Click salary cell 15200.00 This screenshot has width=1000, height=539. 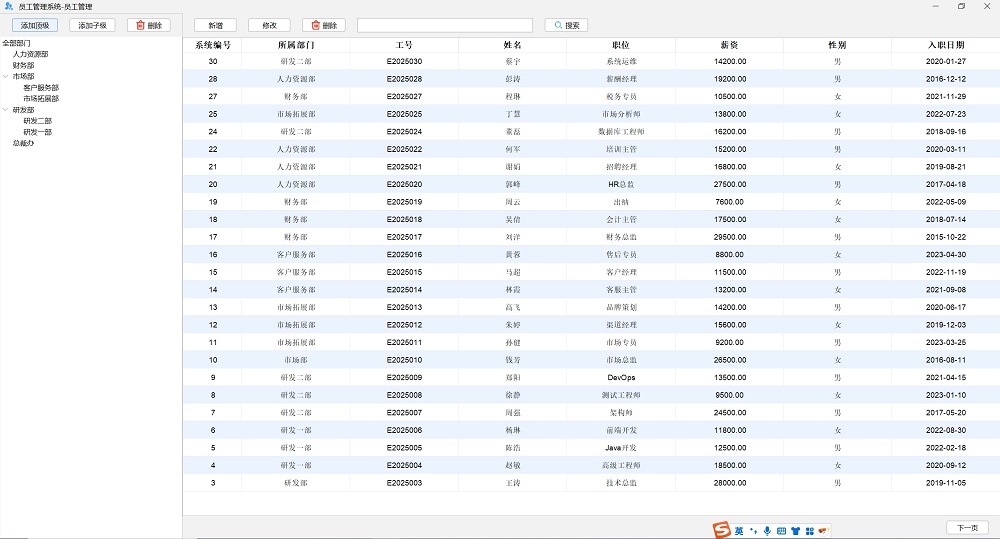tap(730, 149)
